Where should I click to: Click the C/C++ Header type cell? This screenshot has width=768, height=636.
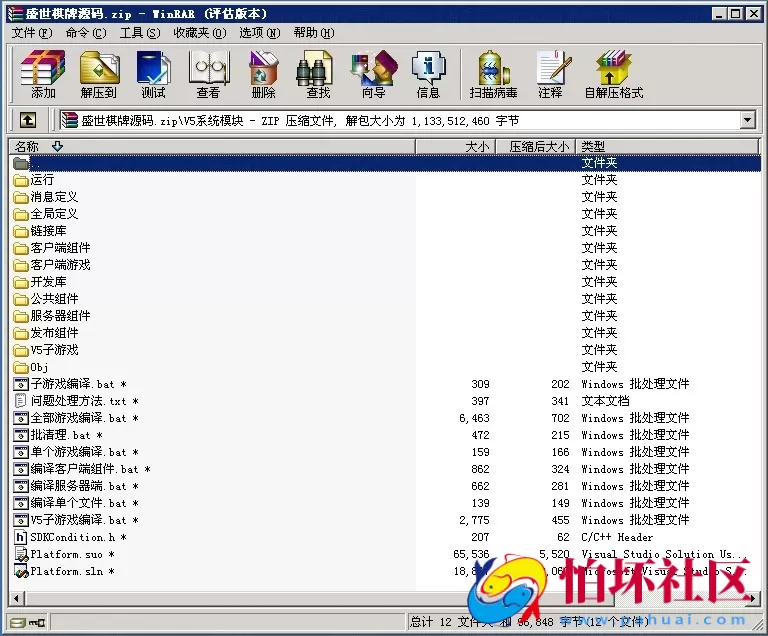coord(617,538)
